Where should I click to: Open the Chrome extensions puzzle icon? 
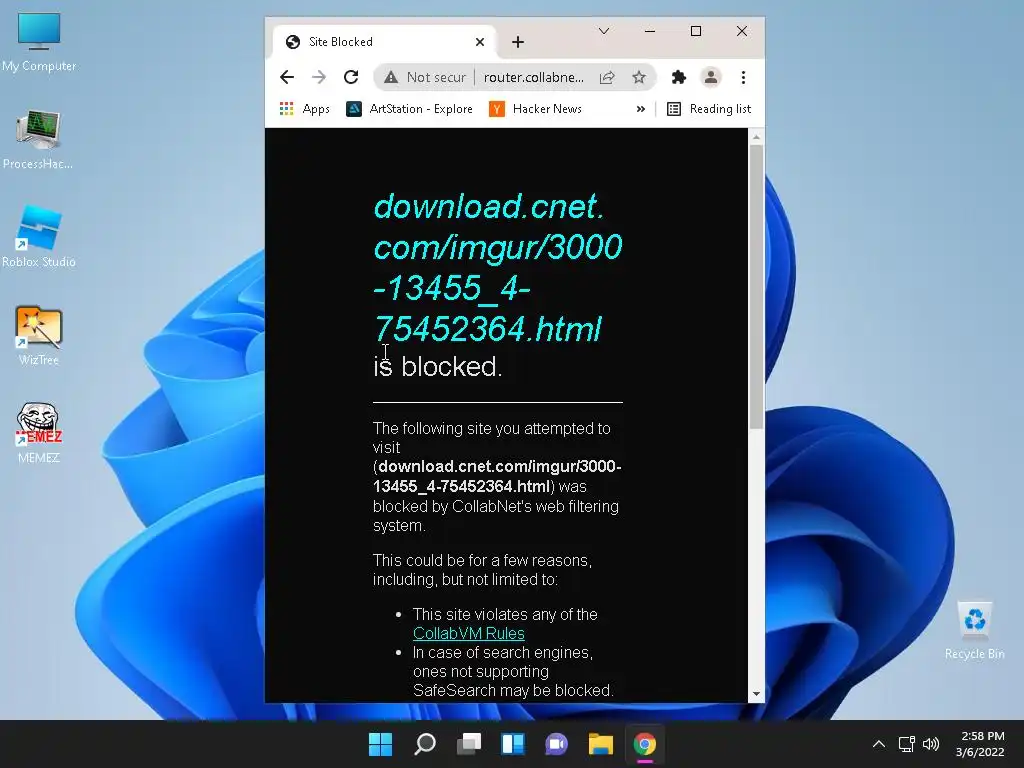(x=679, y=77)
